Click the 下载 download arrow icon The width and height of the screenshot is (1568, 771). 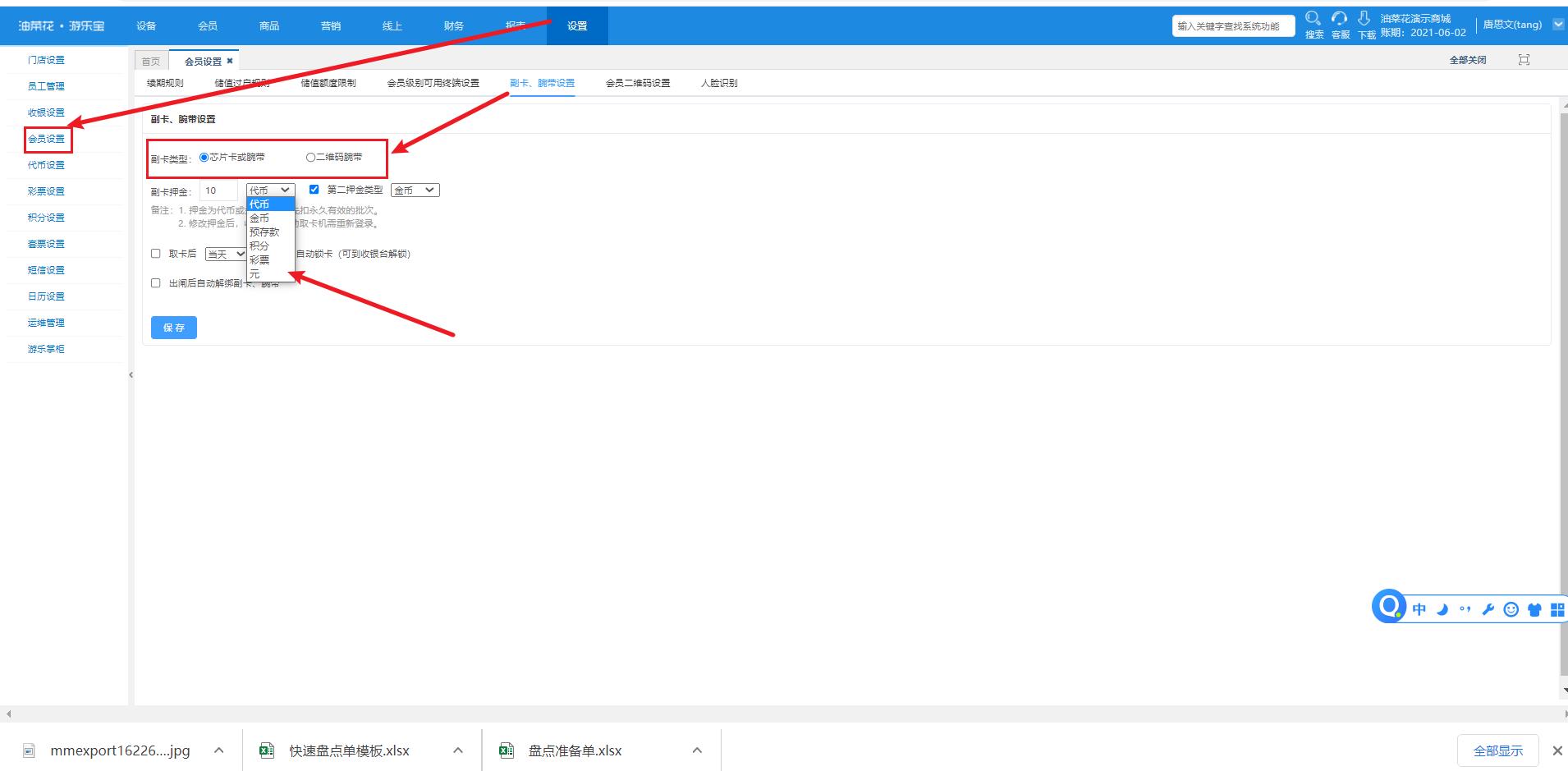tap(1364, 18)
